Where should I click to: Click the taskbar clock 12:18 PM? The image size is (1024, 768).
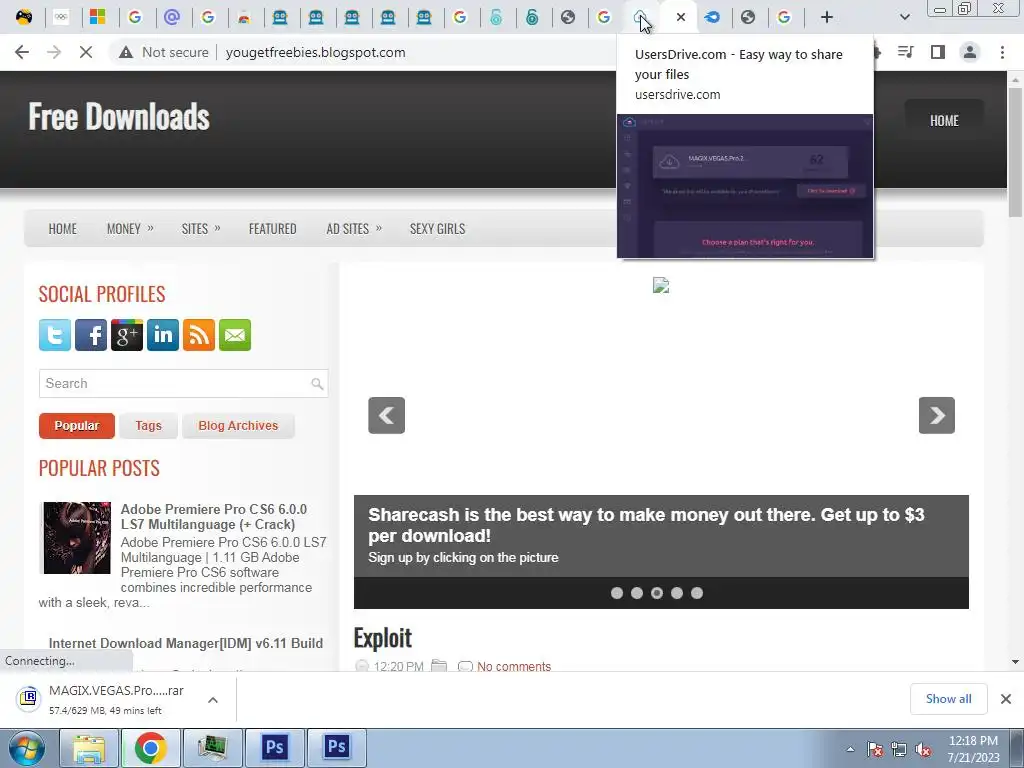[973, 741]
